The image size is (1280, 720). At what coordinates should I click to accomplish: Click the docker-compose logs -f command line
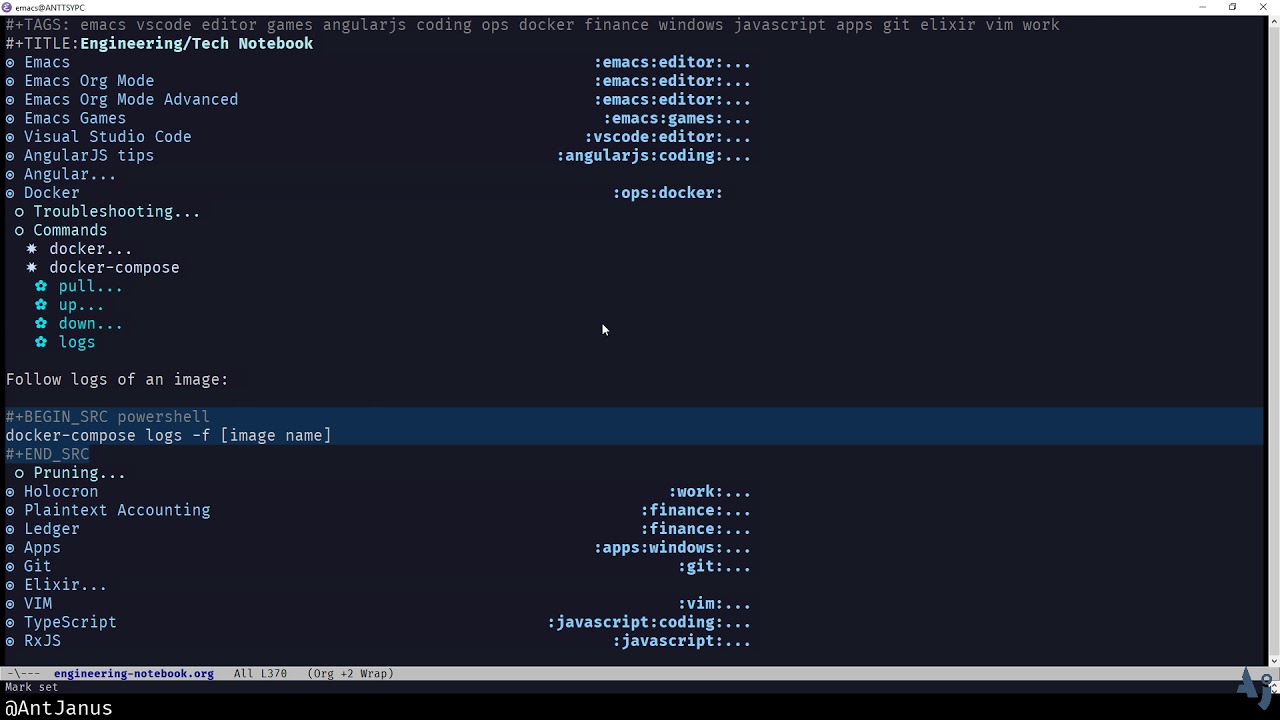click(168, 436)
